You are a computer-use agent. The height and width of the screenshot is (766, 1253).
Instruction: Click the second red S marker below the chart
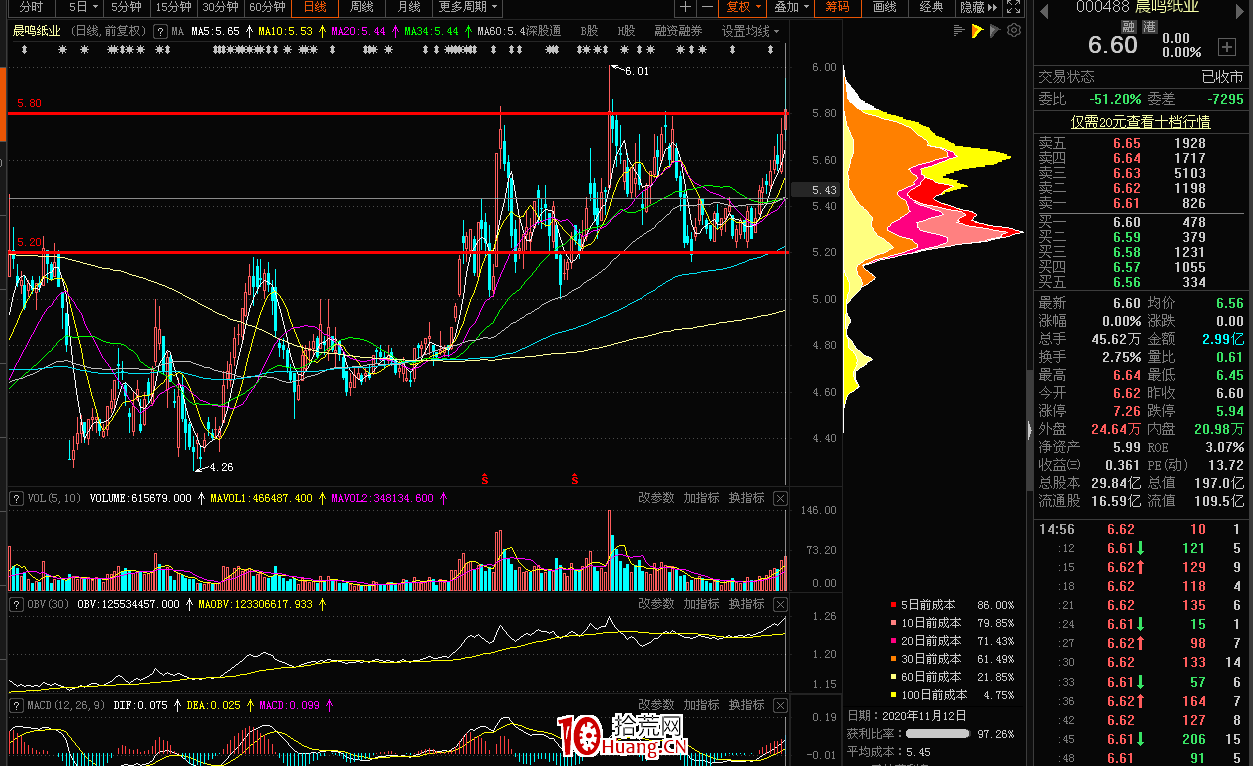click(574, 480)
